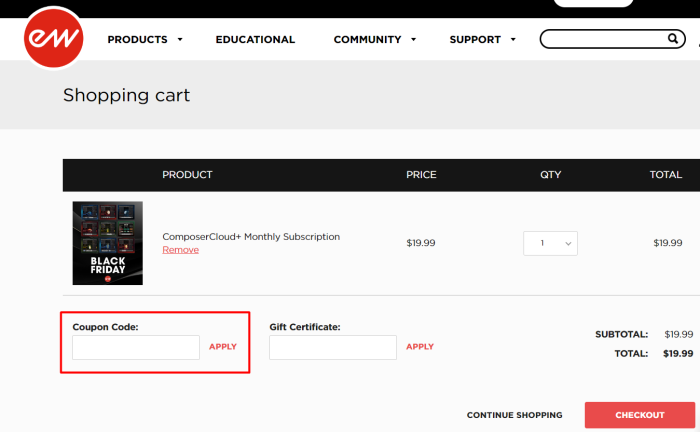
Task: Go to the EDUCATIONAL page
Action: 255,40
